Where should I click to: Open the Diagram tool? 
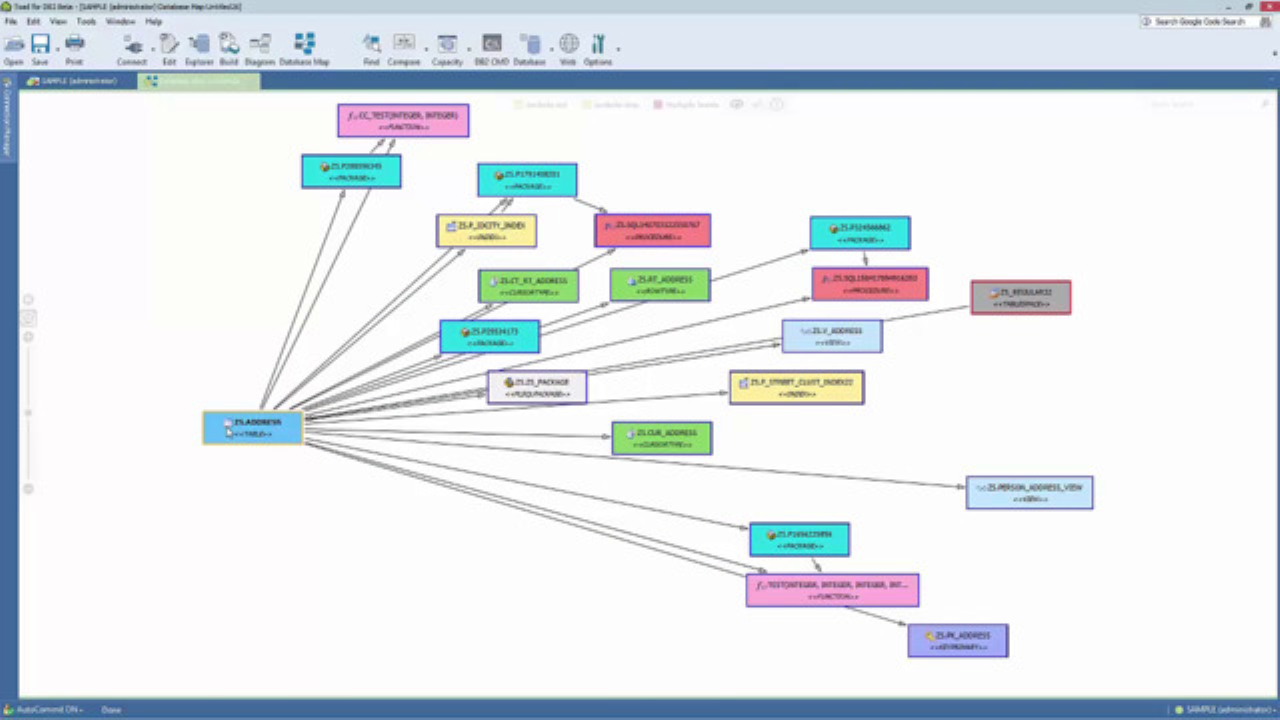260,48
